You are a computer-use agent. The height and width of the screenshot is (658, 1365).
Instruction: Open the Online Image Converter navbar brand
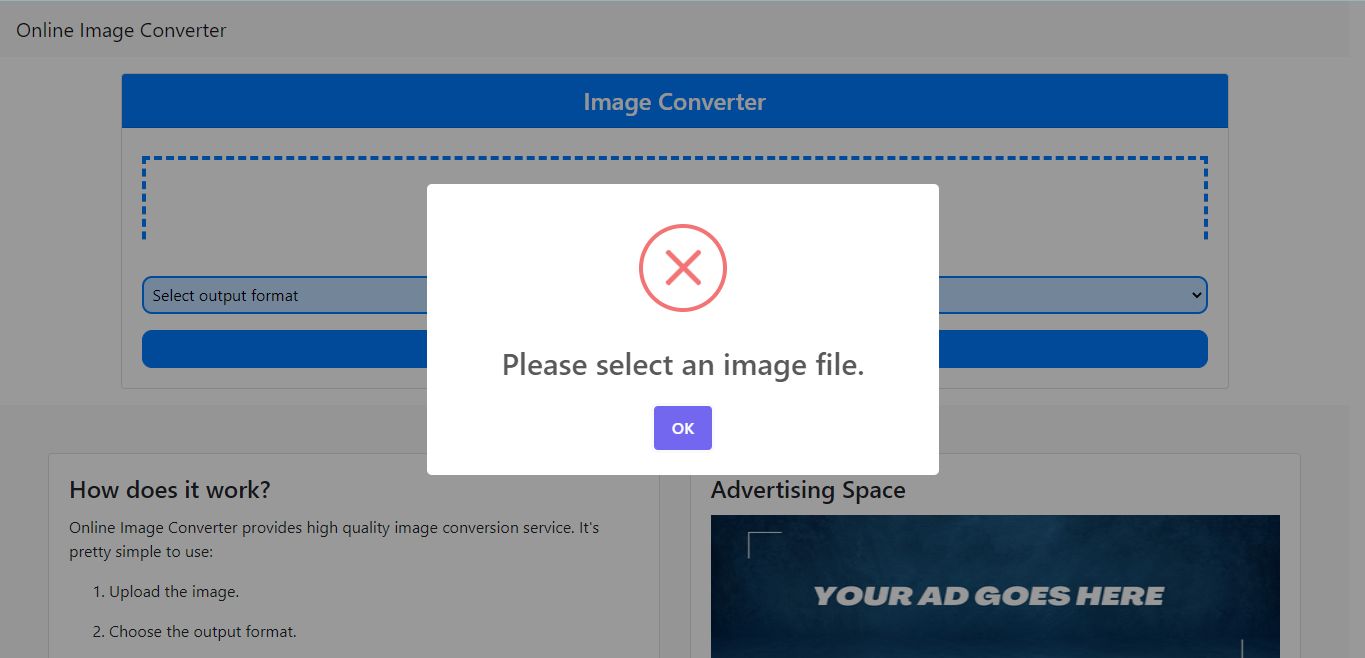[121, 30]
